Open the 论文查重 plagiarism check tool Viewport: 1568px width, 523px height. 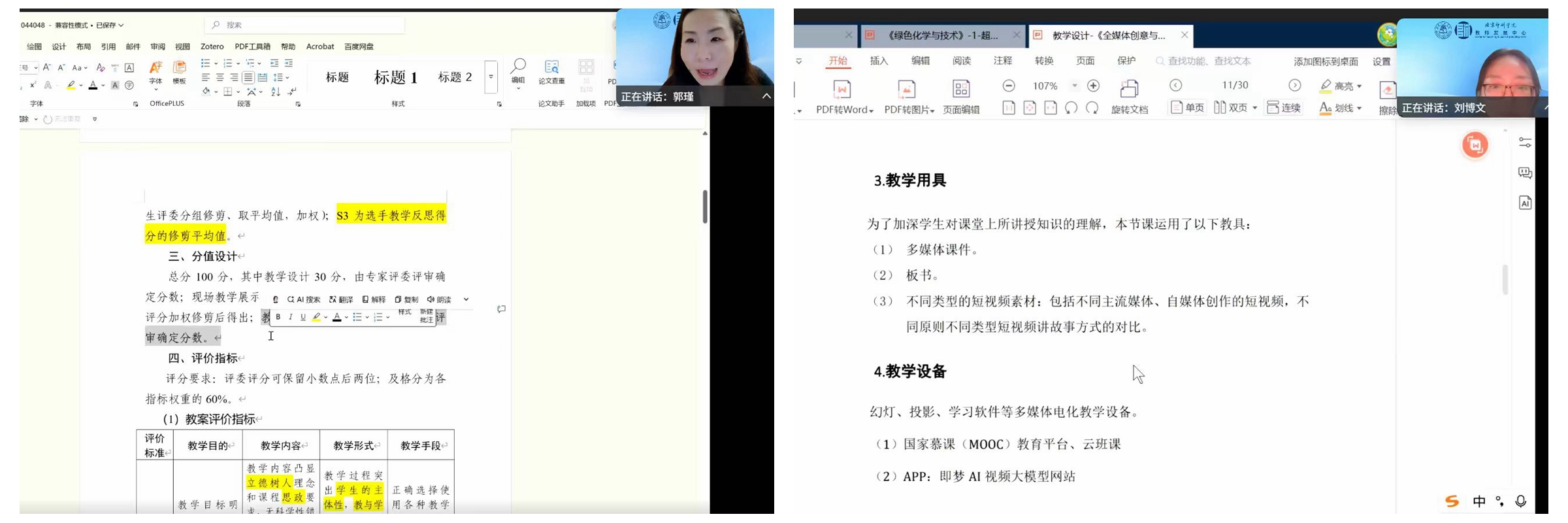click(551, 71)
